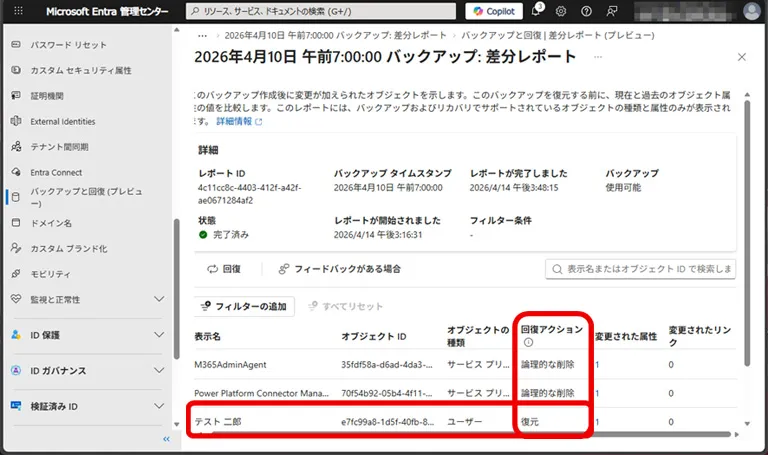This screenshot has width=768, height=455.
Task: Click the External Identities icon
Action: [x=16, y=121]
